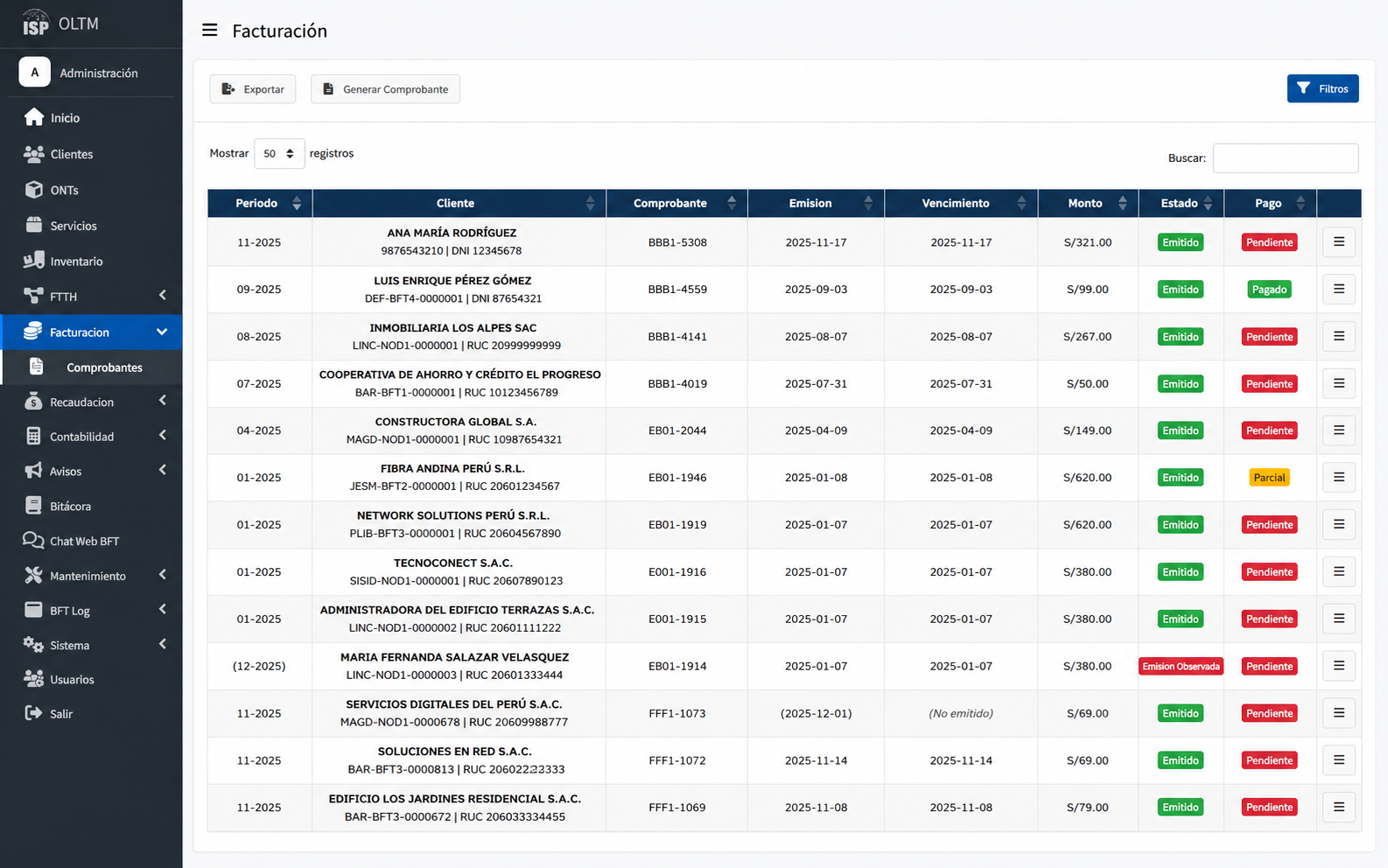Click Pendiente badge for FFF1-1072
1388x868 pixels.
pos(1269,760)
